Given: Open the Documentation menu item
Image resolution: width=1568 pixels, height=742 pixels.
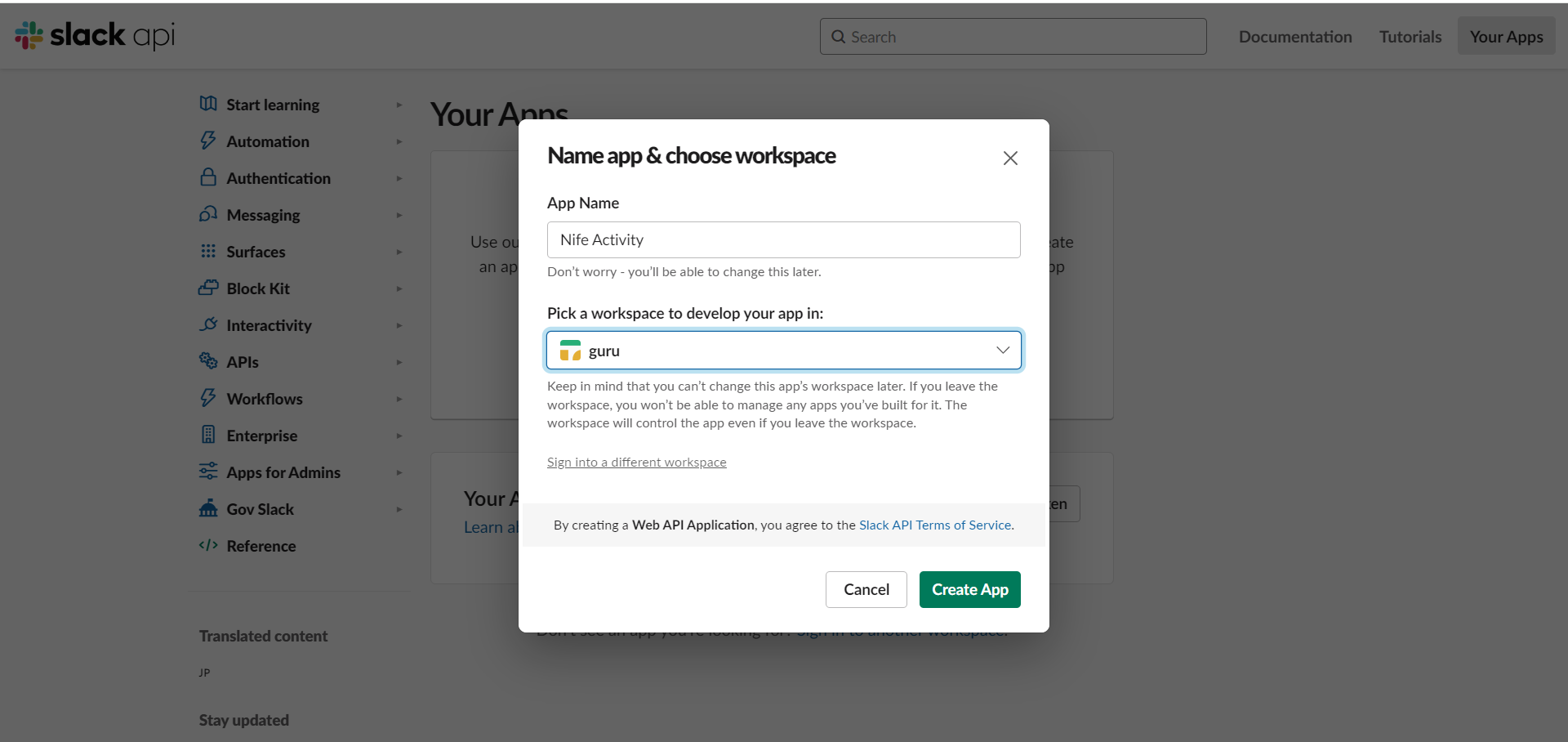Looking at the screenshot, I should (1295, 36).
